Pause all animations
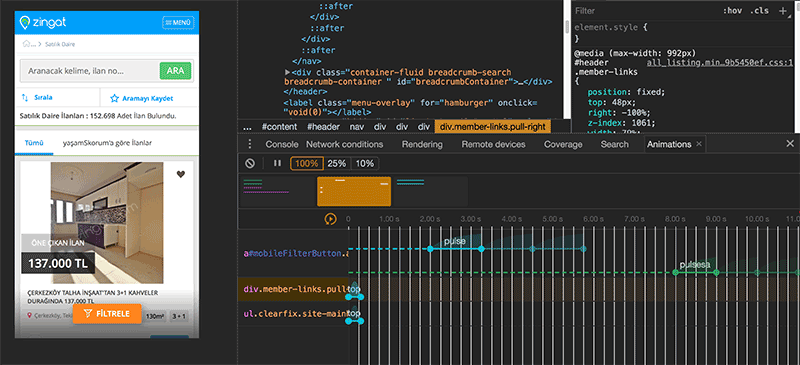The height and width of the screenshot is (365, 800). coord(277,163)
